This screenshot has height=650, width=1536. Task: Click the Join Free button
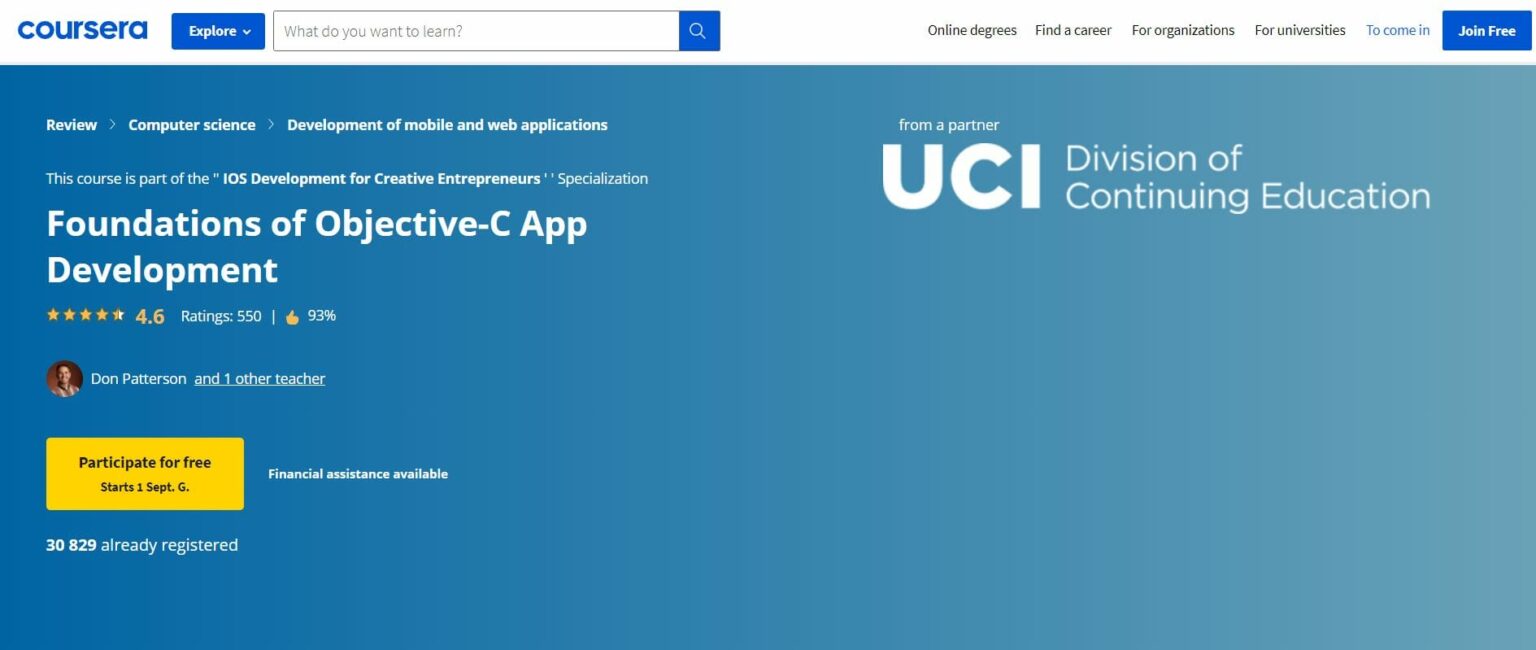pyautogui.click(x=1486, y=30)
